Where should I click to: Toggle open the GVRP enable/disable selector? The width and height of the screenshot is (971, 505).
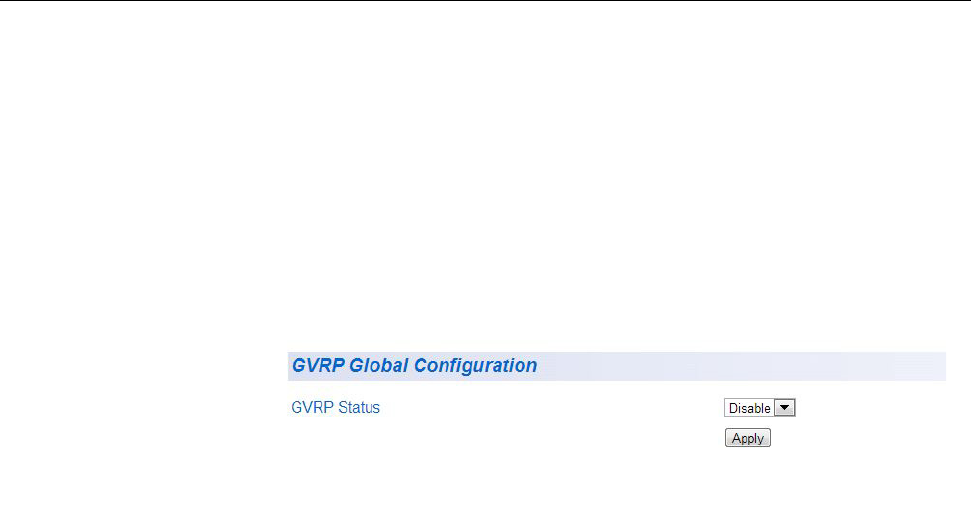pos(759,408)
